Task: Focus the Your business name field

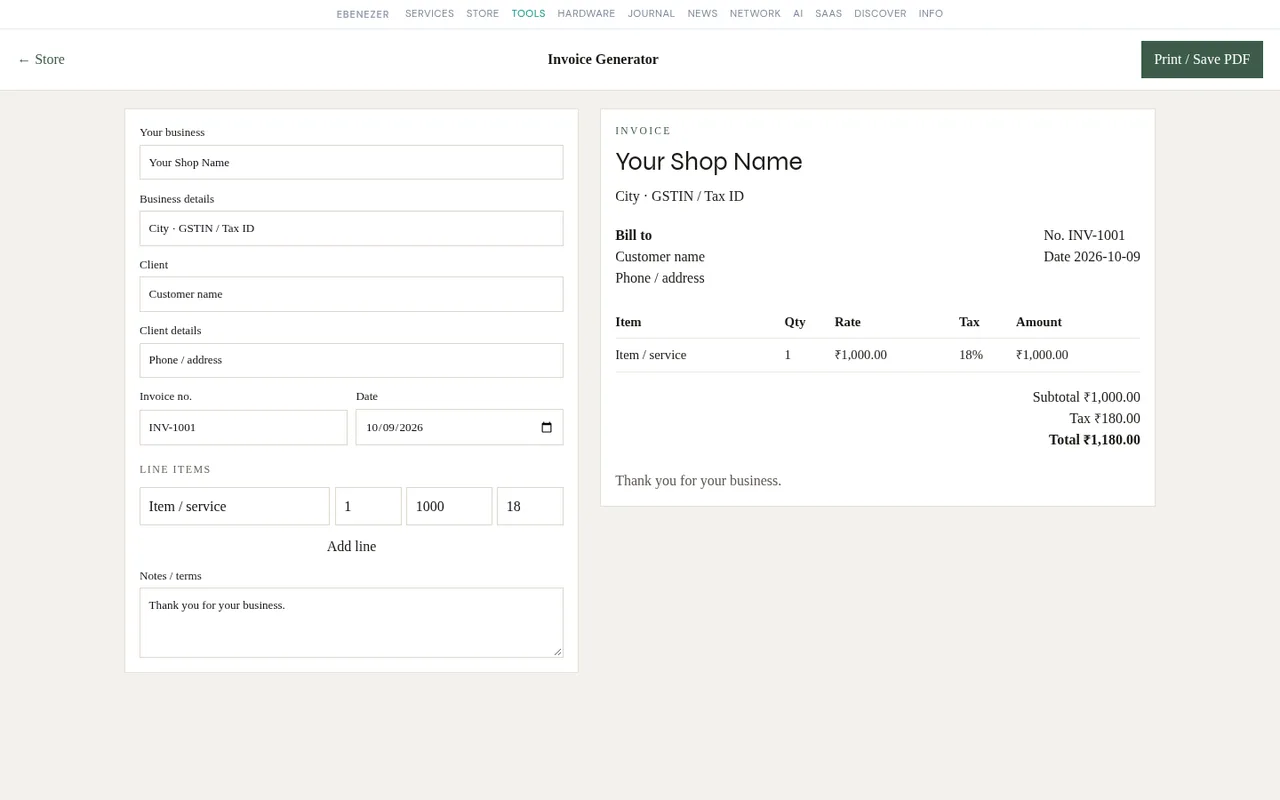Action: [x=351, y=162]
